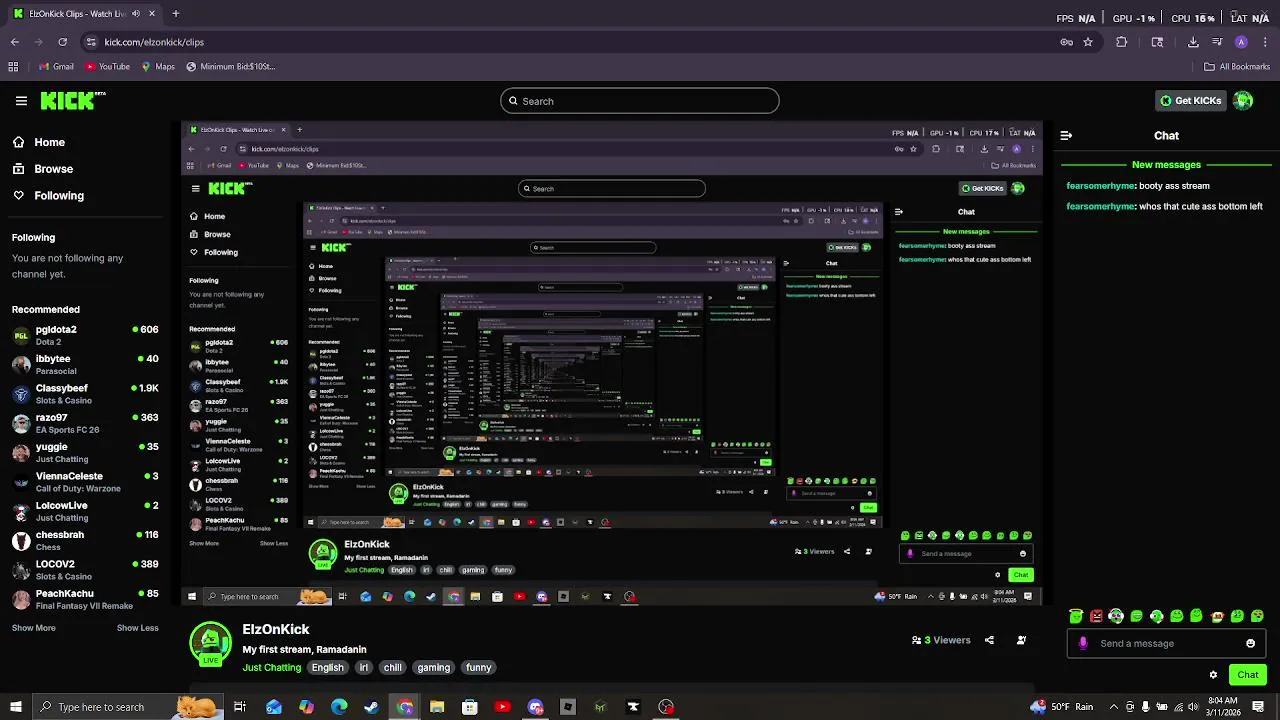
Task: Open the ViennaCeleste recommended channel
Action: [x=85, y=482]
